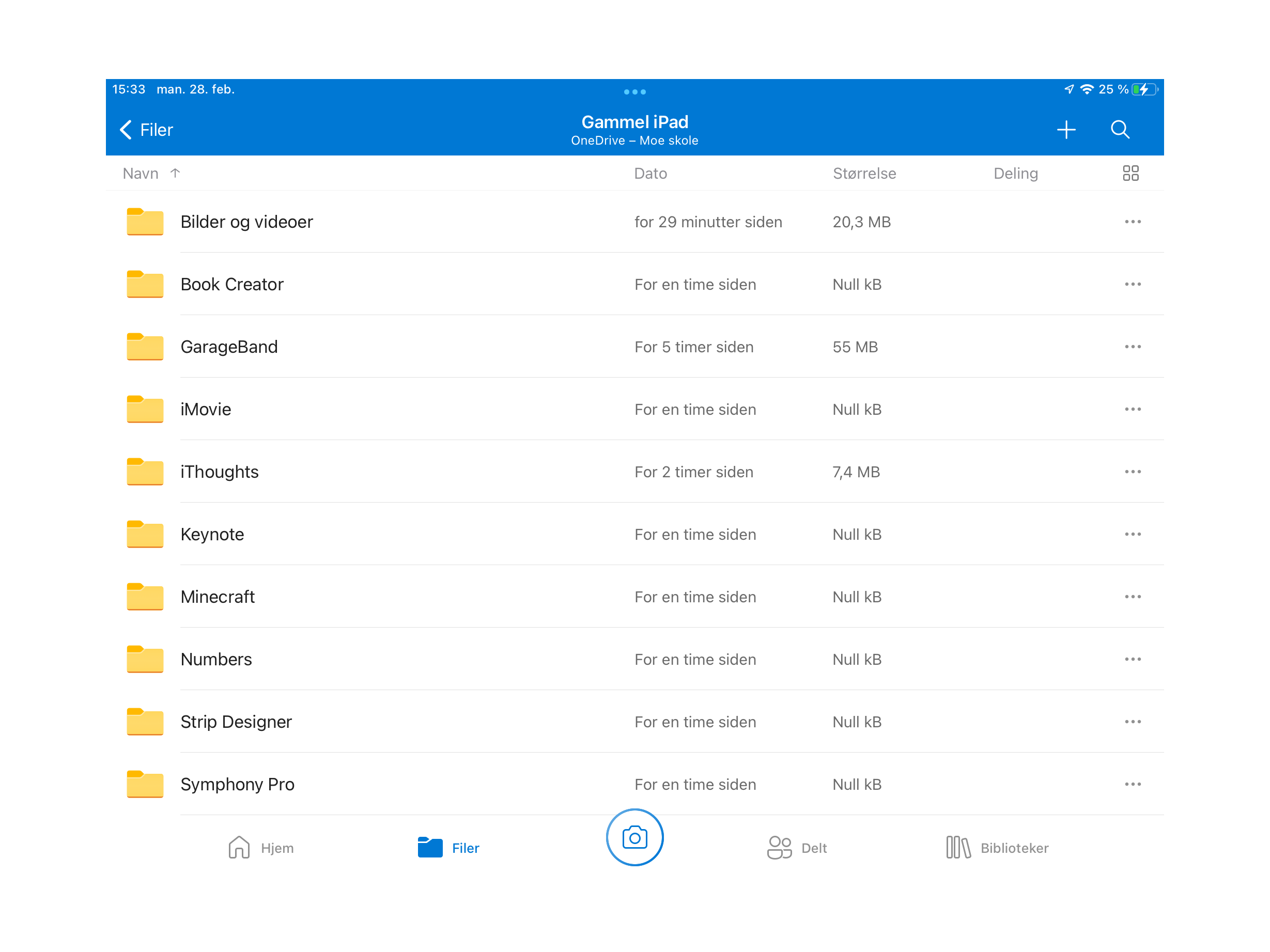
Task: Go back to Filer
Action: click(x=146, y=130)
